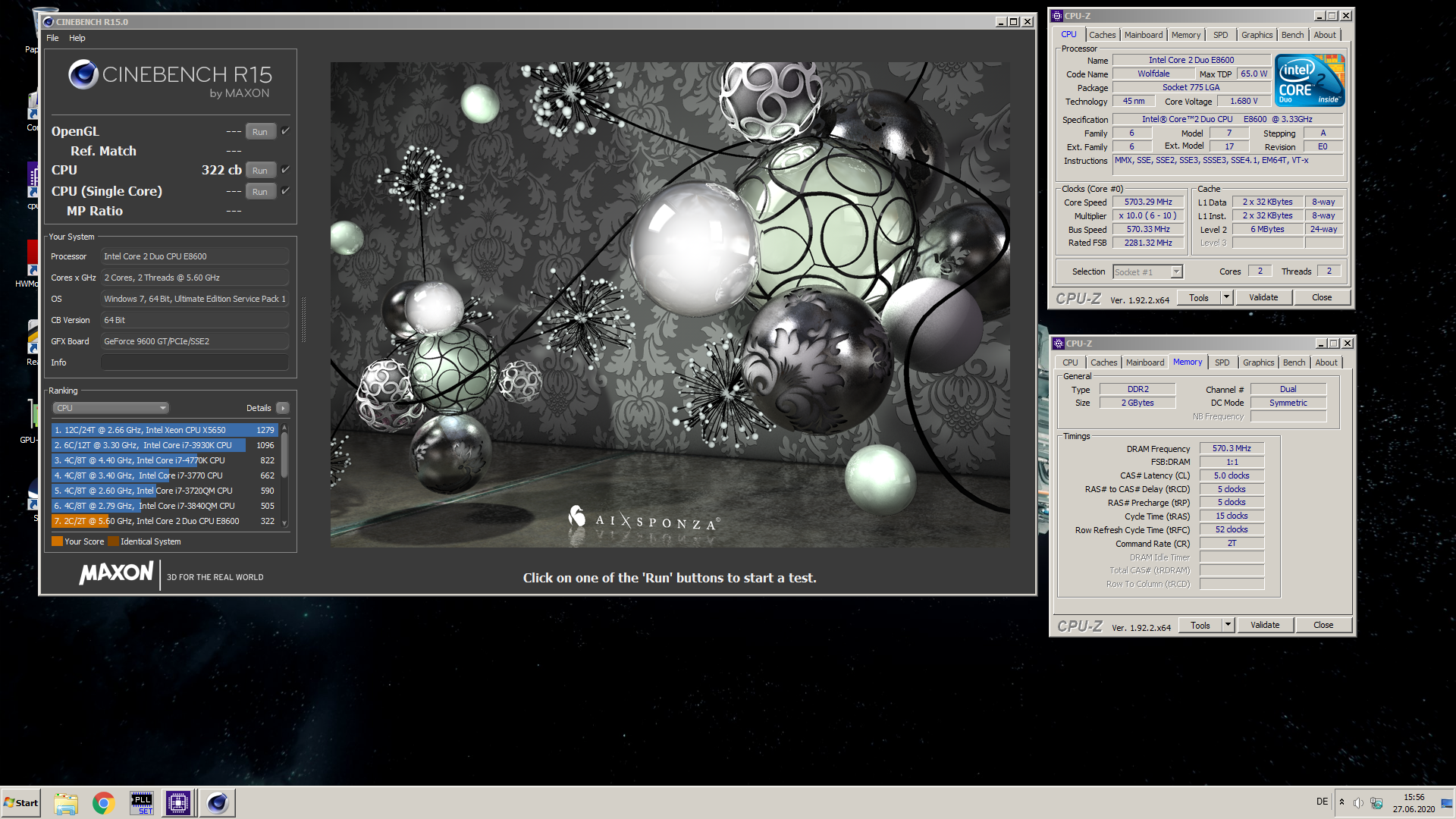Click Close button in upper CPU-Z
The width and height of the screenshot is (1456, 819).
(1322, 297)
